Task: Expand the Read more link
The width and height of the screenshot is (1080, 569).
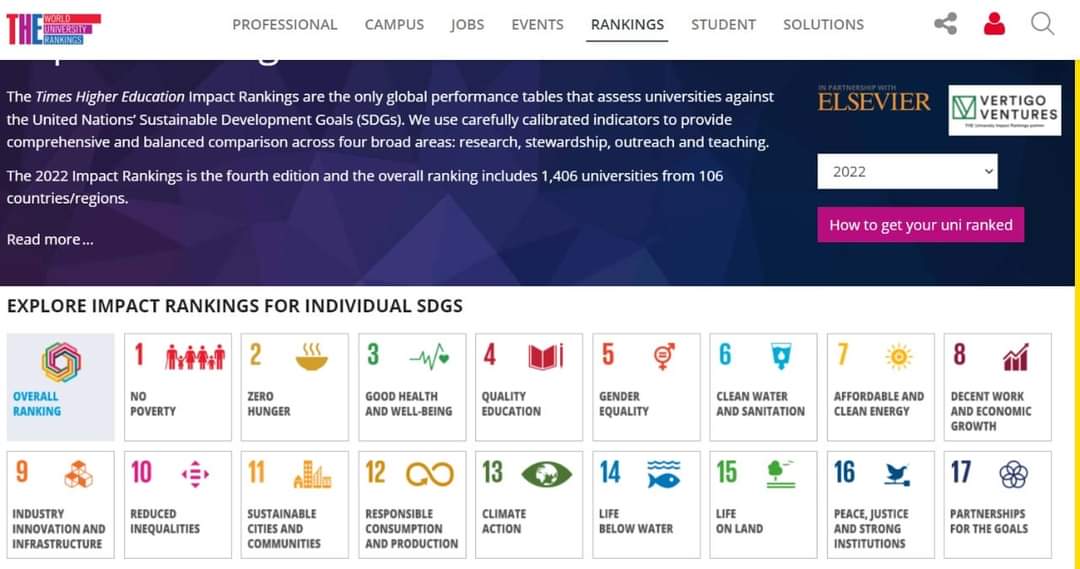Action: click(x=50, y=239)
